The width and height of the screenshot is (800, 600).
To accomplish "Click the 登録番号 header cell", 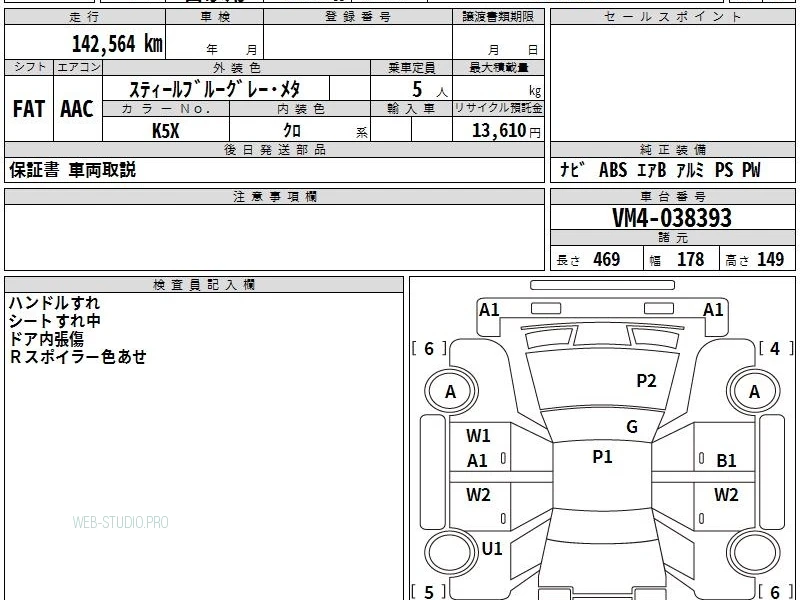I will 358,16.
